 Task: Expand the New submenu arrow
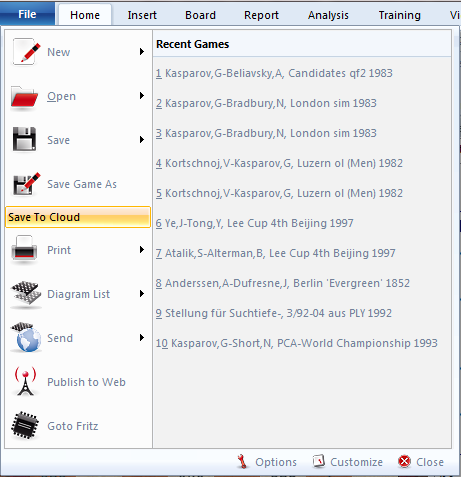point(142,52)
